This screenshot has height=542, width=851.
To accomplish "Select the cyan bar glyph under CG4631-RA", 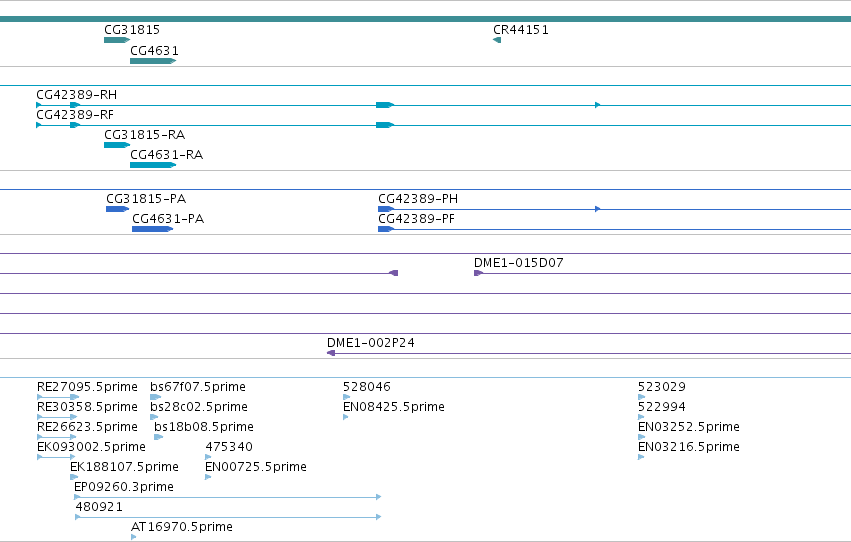I will [x=153, y=165].
